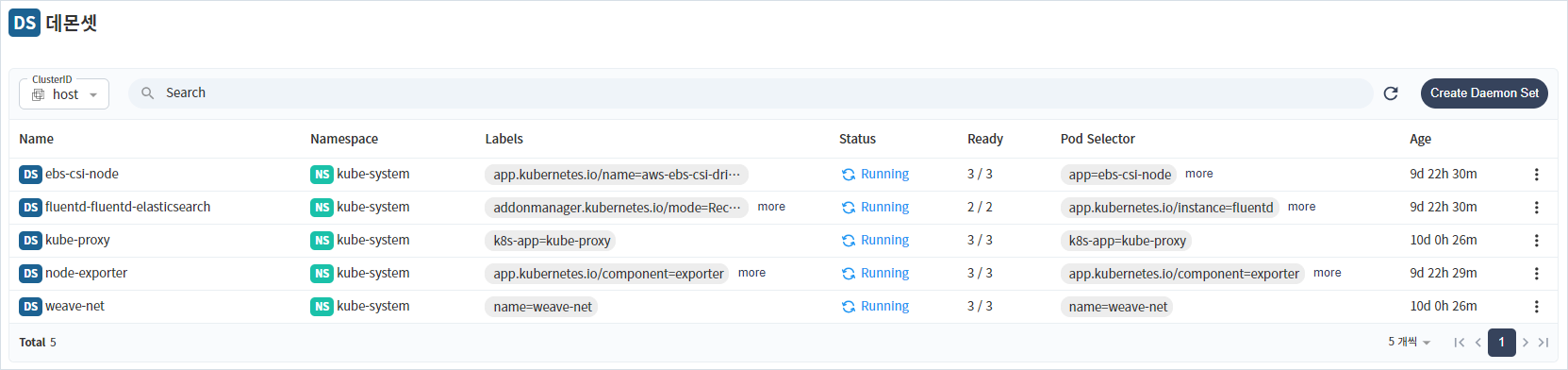Click the NS badge in the node-exporter row

click(322, 274)
